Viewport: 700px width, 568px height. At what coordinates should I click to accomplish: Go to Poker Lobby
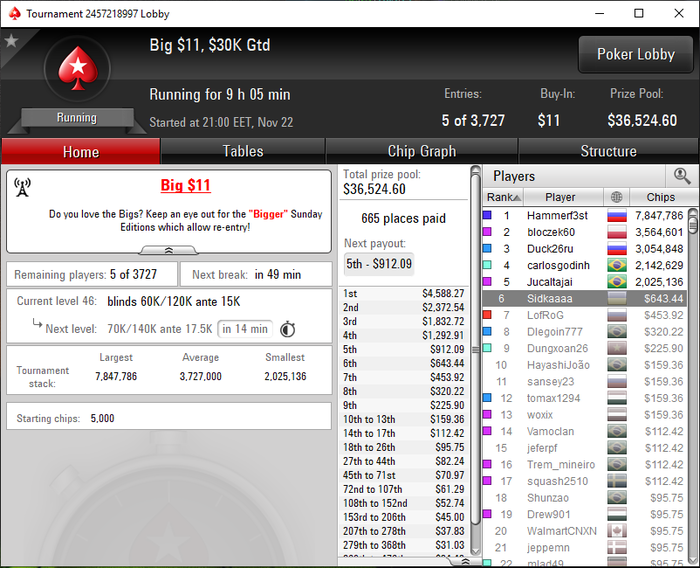[636, 54]
